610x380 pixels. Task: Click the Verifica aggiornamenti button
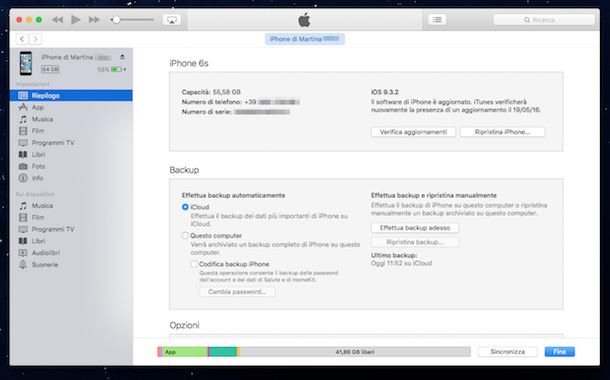click(413, 132)
